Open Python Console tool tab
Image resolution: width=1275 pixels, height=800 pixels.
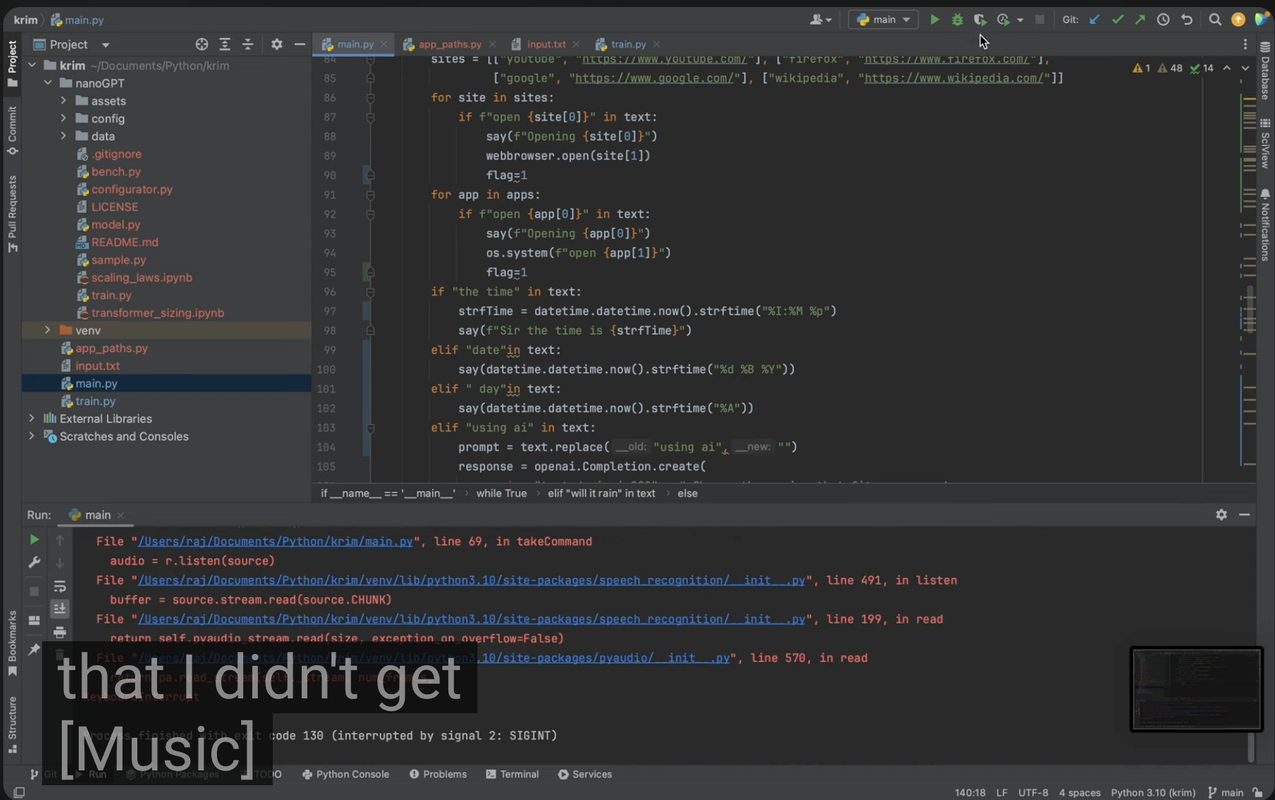click(345, 774)
